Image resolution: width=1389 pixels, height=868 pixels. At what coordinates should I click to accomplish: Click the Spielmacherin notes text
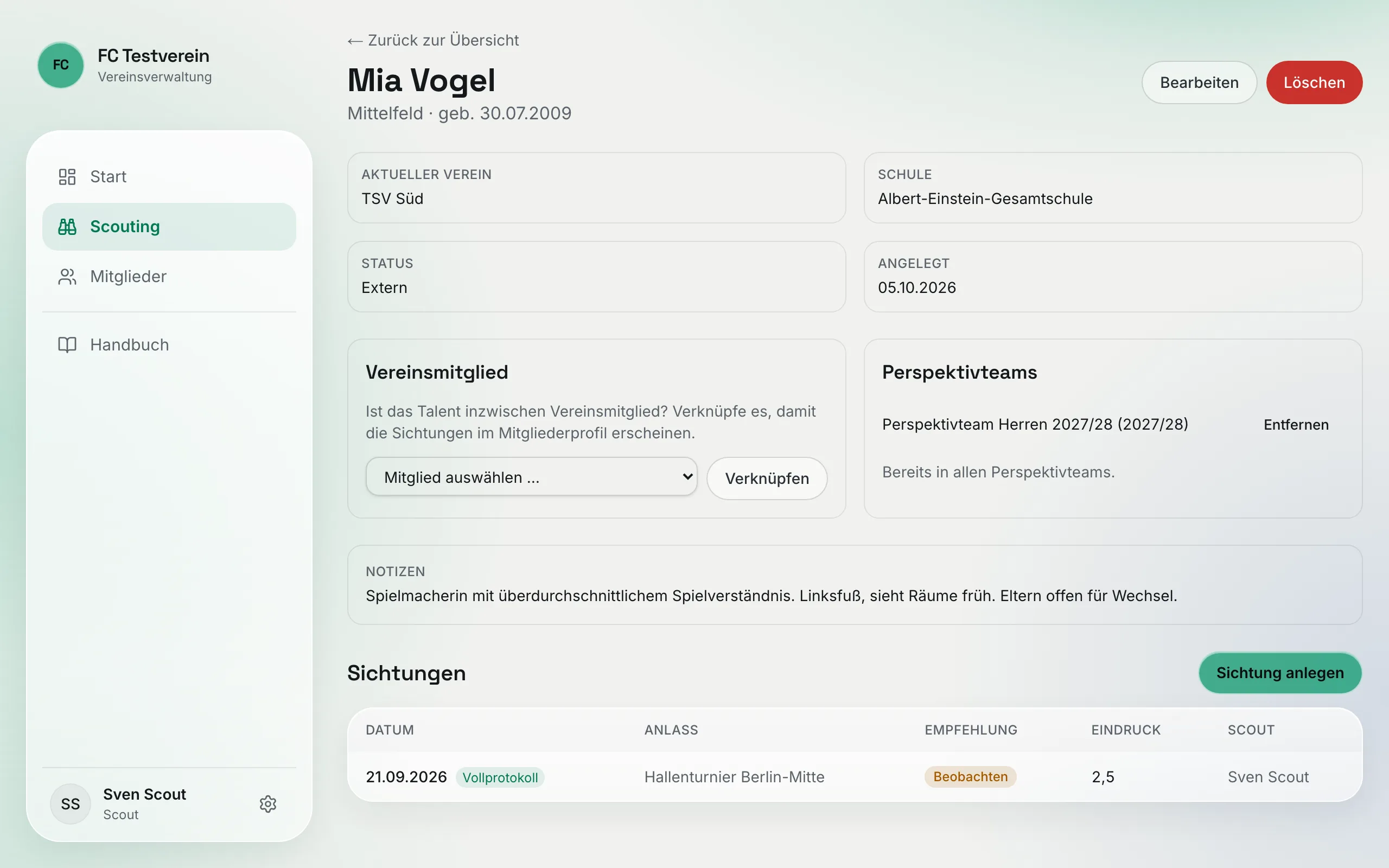point(771,596)
